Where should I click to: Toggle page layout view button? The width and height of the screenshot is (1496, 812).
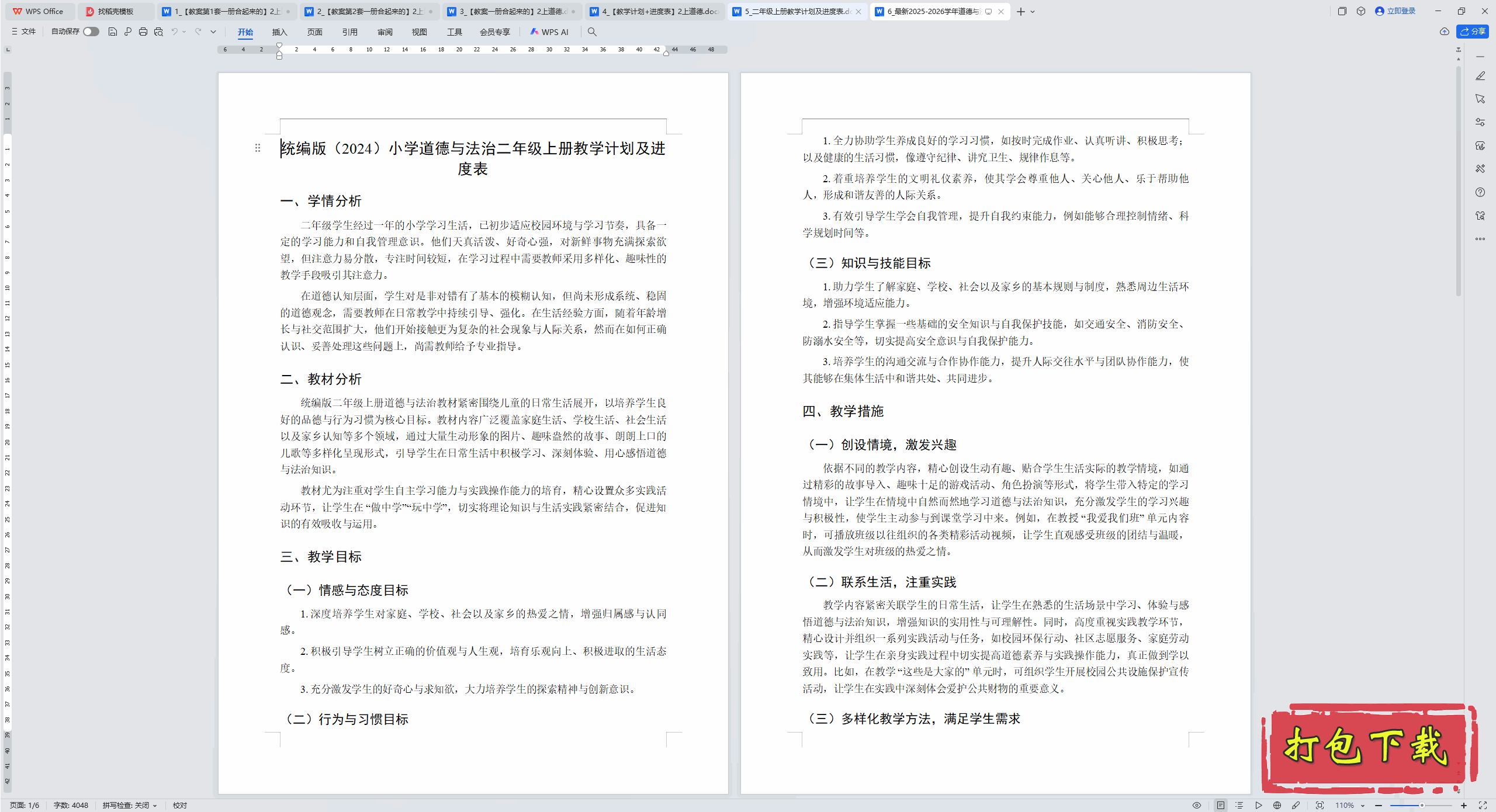1221,805
